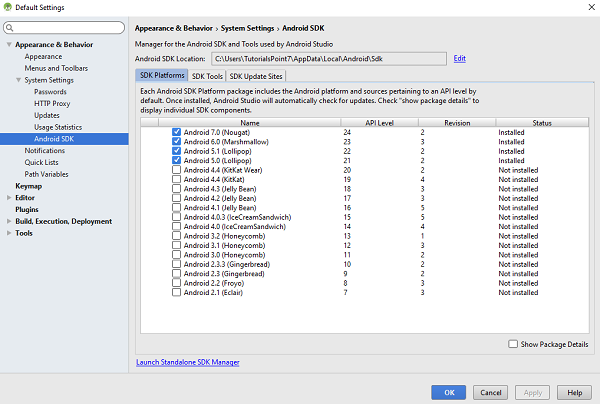Image resolution: width=600 pixels, height=404 pixels.
Task: Expand the Editor settings section
Action: tap(9, 198)
